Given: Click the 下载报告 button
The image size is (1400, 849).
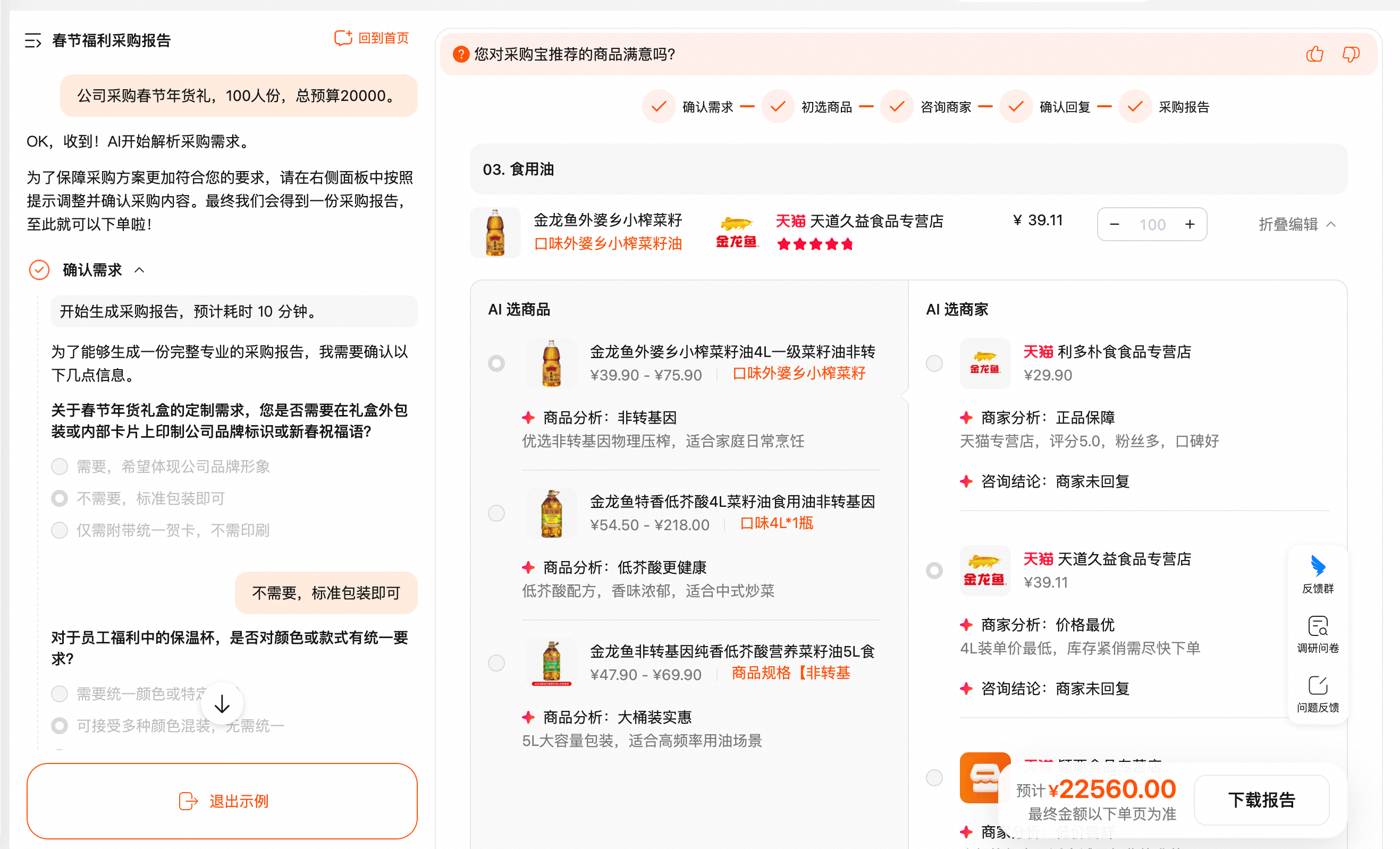Looking at the screenshot, I should pyautogui.click(x=1261, y=800).
